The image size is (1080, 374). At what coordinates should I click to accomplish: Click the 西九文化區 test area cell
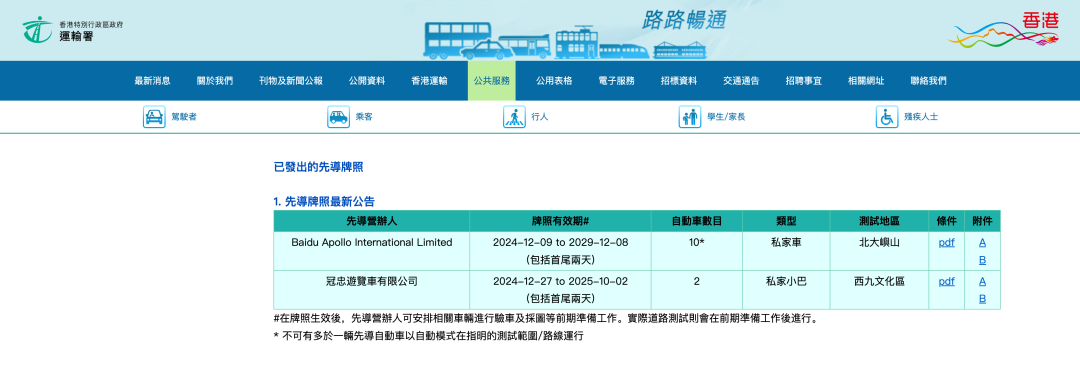coord(879,289)
